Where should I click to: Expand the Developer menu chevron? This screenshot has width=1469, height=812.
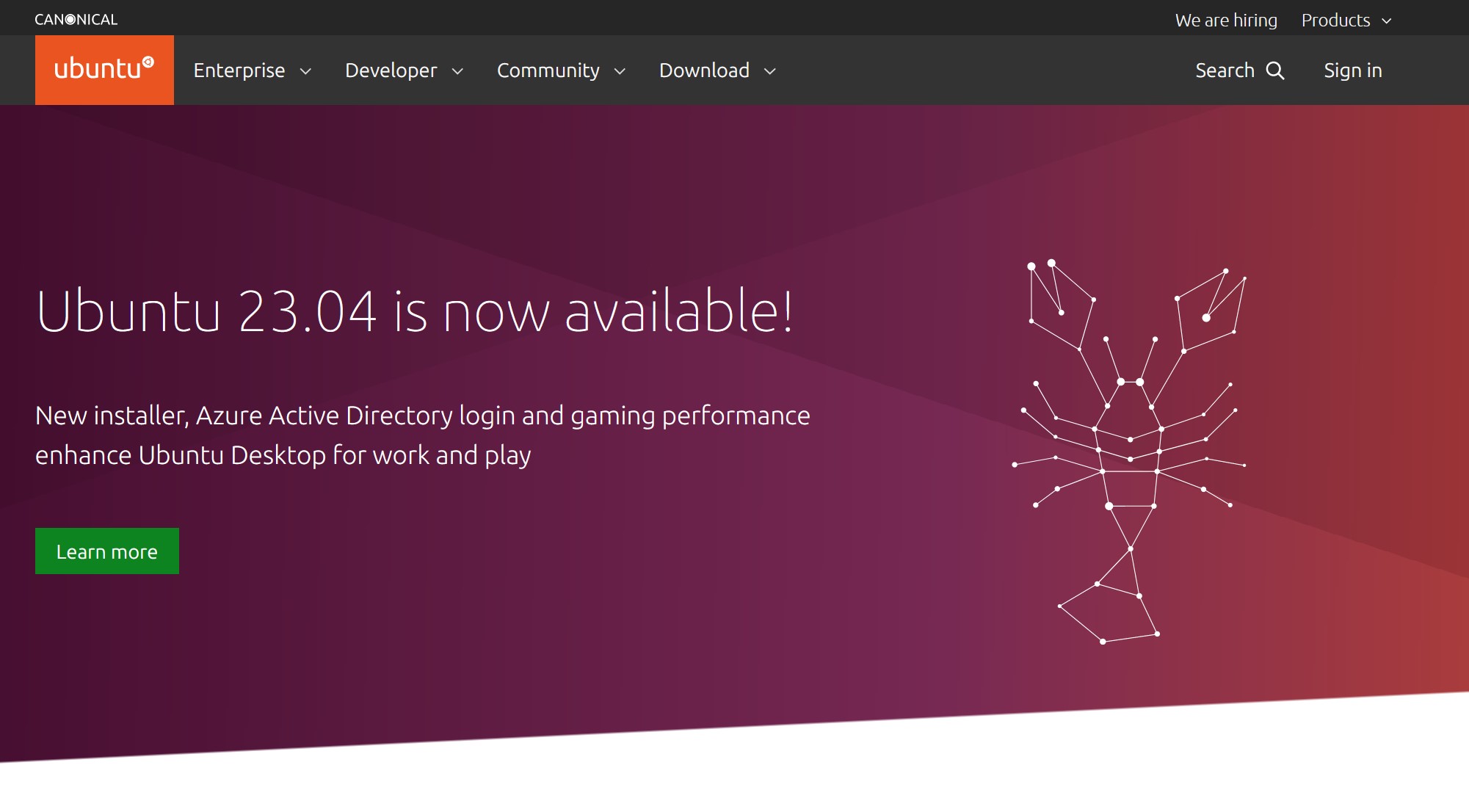pos(457,71)
